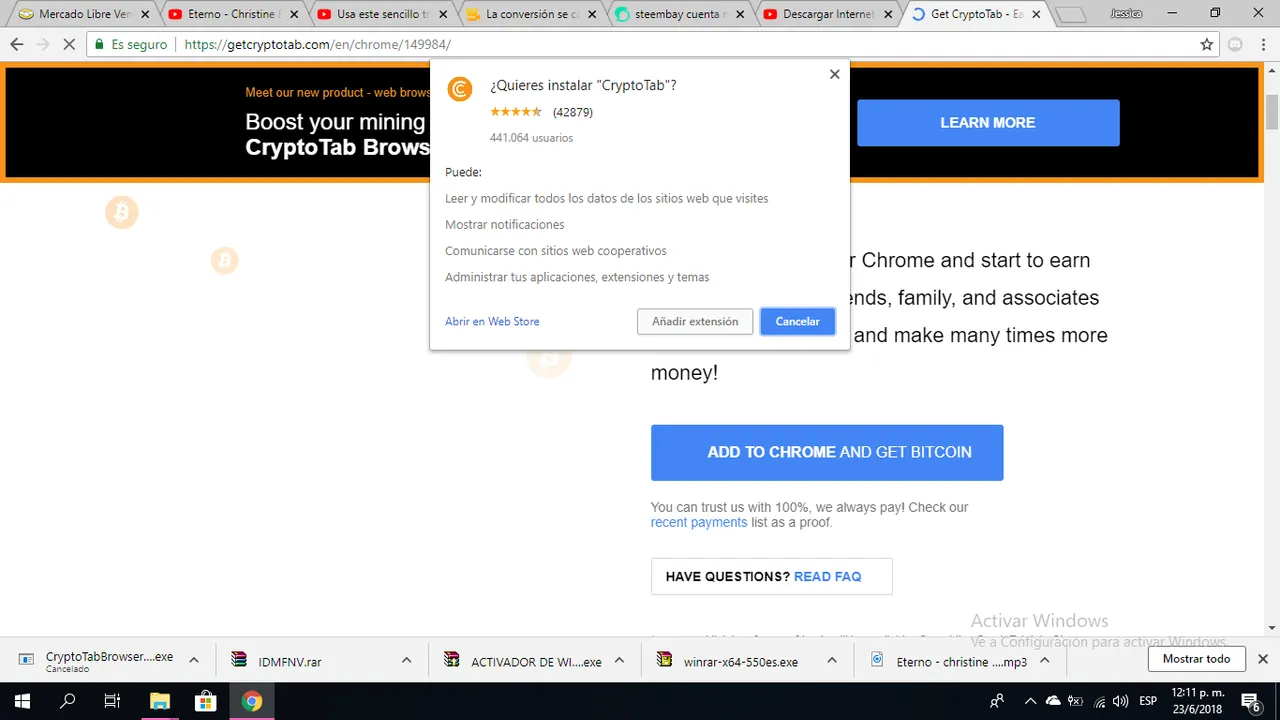Show hidden system tray icons
The width and height of the screenshot is (1280, 720).
(1029, 701)
